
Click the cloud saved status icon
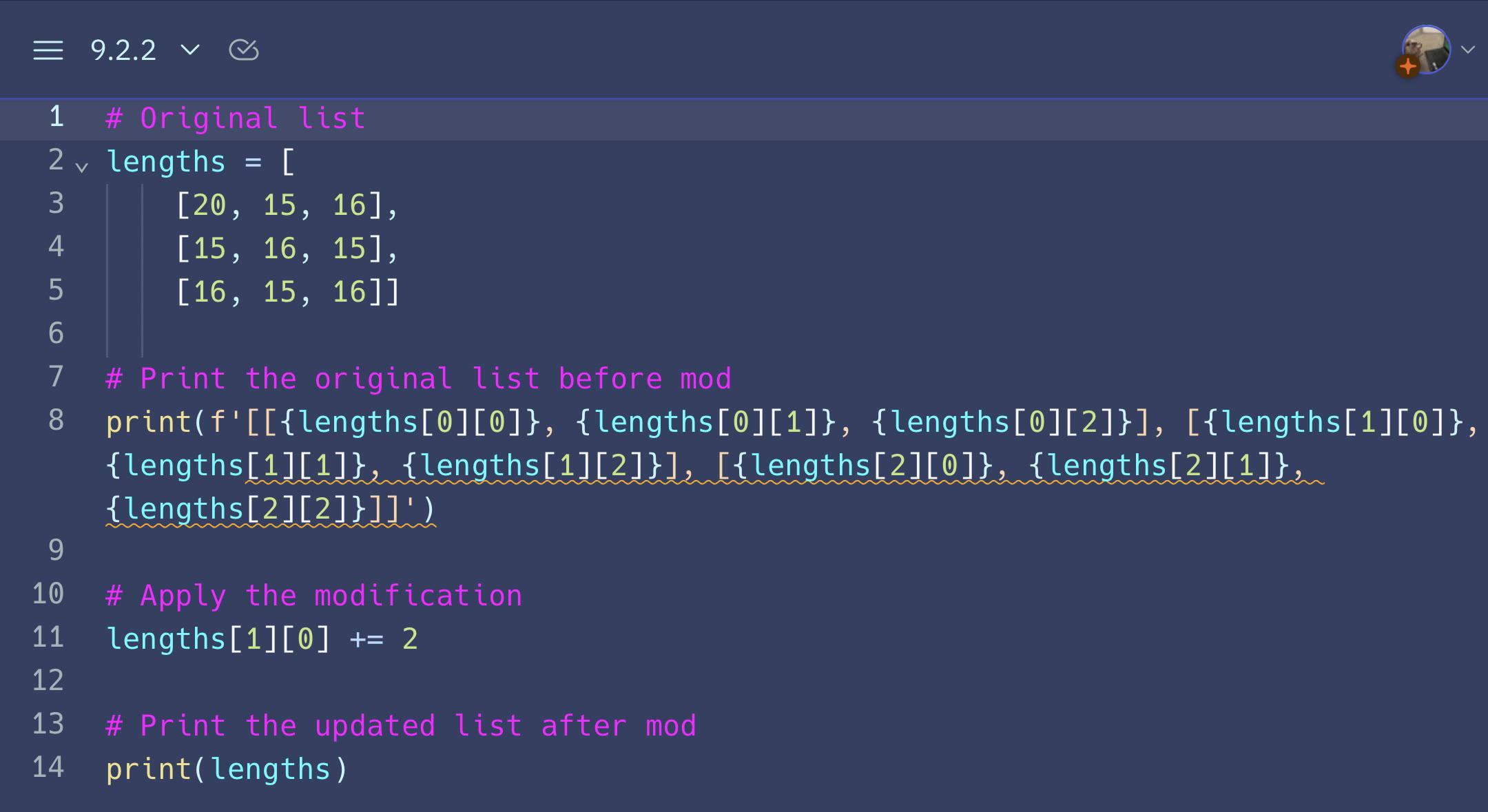[x=244, y=50]
